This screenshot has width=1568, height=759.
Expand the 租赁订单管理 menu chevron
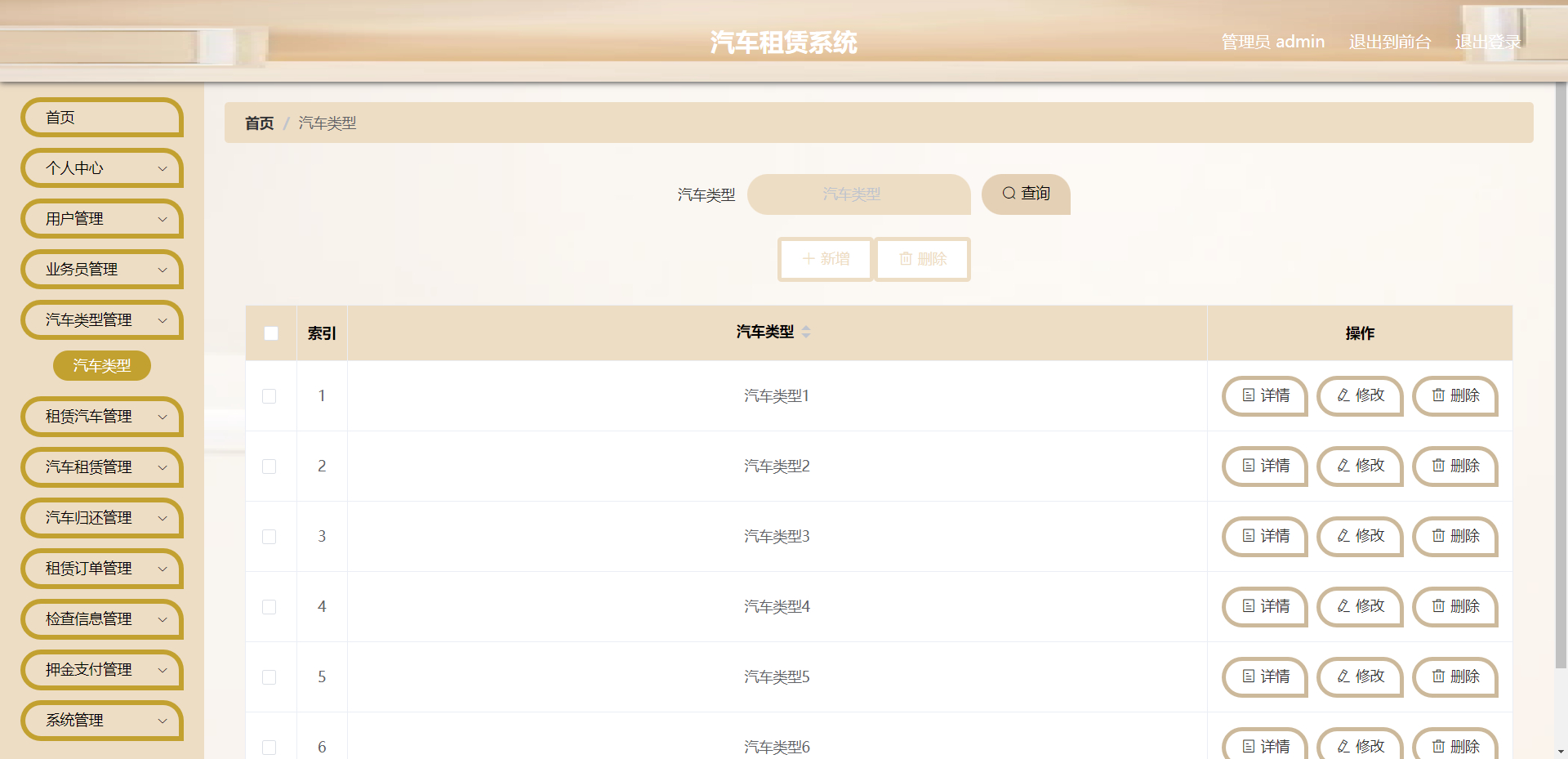[x=163, y=569]
